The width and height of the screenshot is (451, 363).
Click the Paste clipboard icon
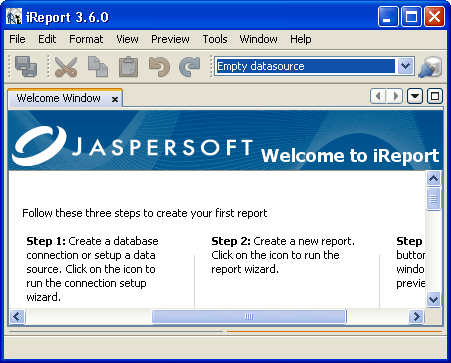click(x=128, y=67)
